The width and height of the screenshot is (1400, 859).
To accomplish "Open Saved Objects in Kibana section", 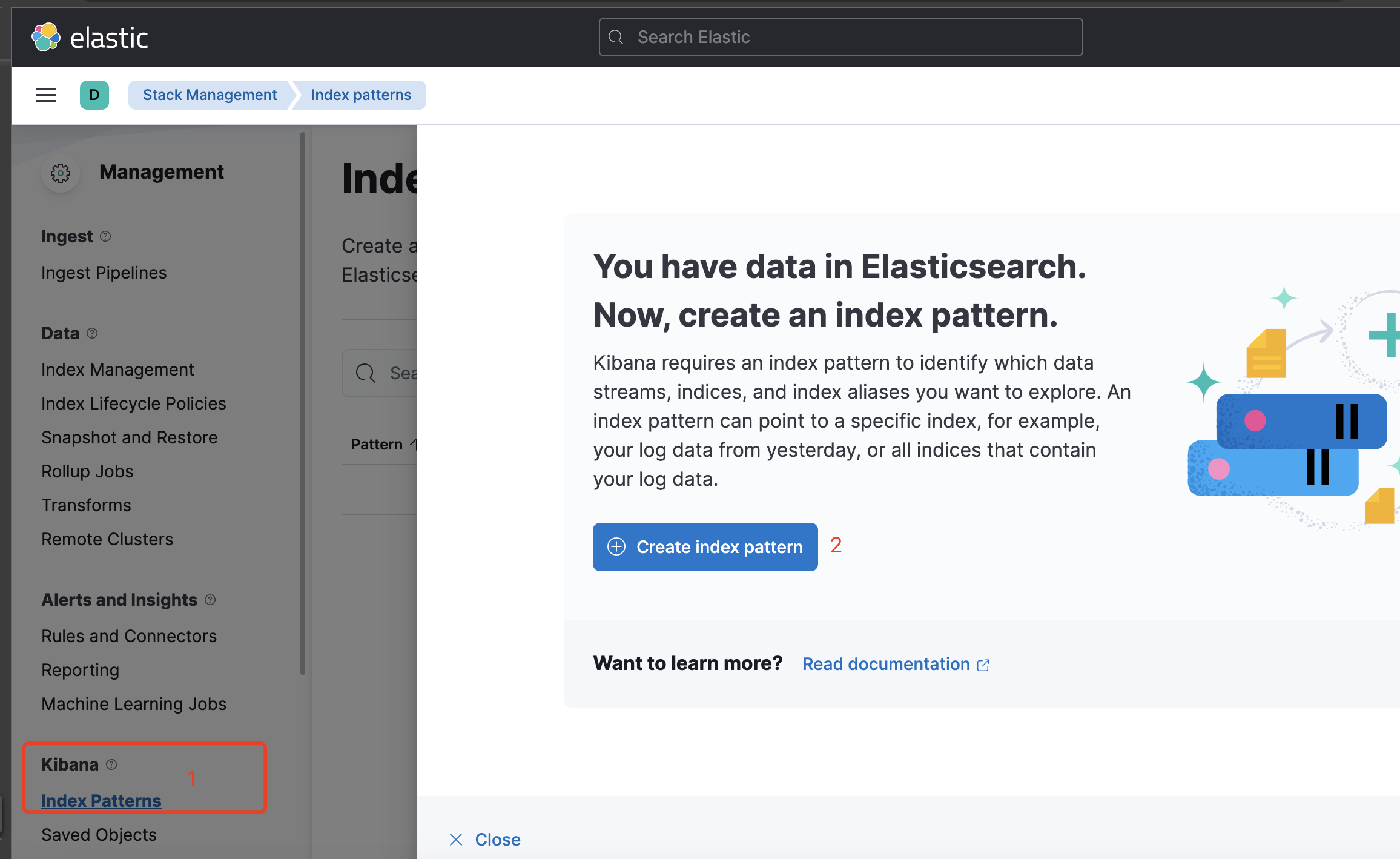I will [99, 835].
